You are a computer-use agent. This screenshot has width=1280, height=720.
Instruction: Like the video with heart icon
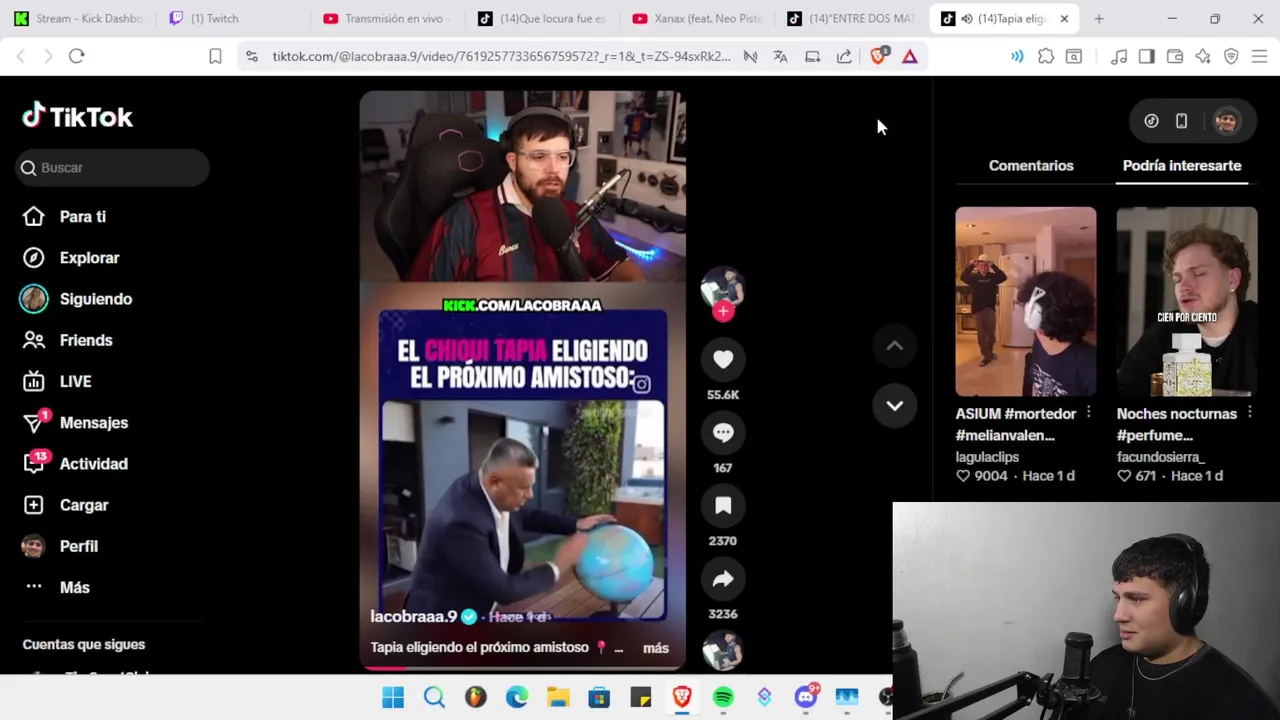[723, 359]
